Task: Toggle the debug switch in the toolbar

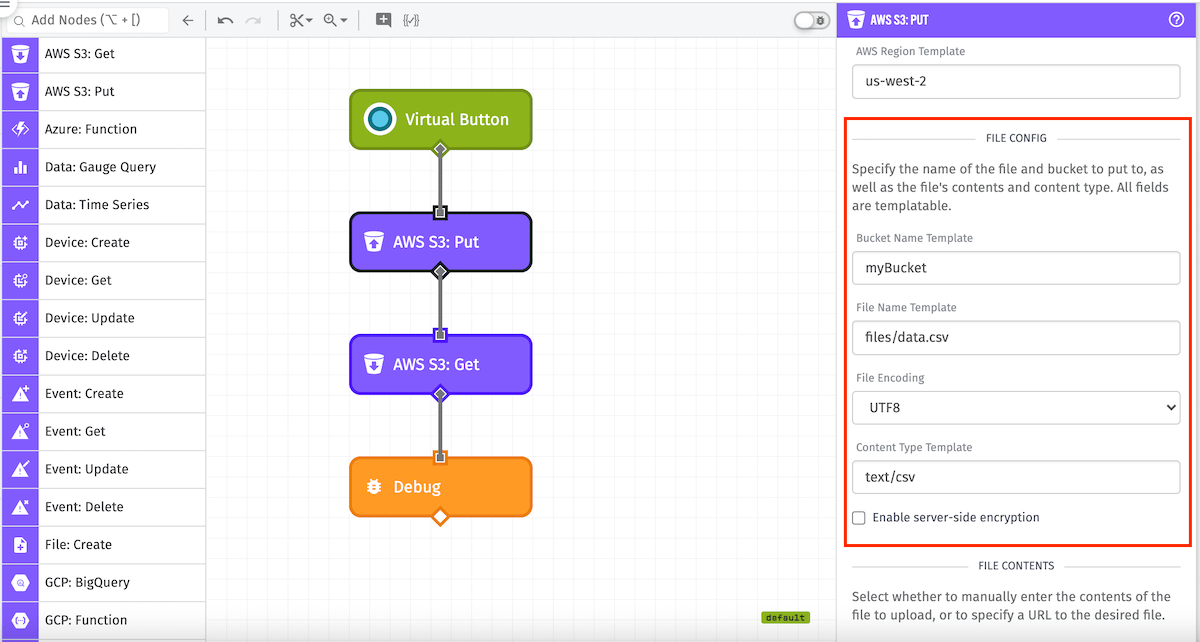Action: tap(811, 20)
